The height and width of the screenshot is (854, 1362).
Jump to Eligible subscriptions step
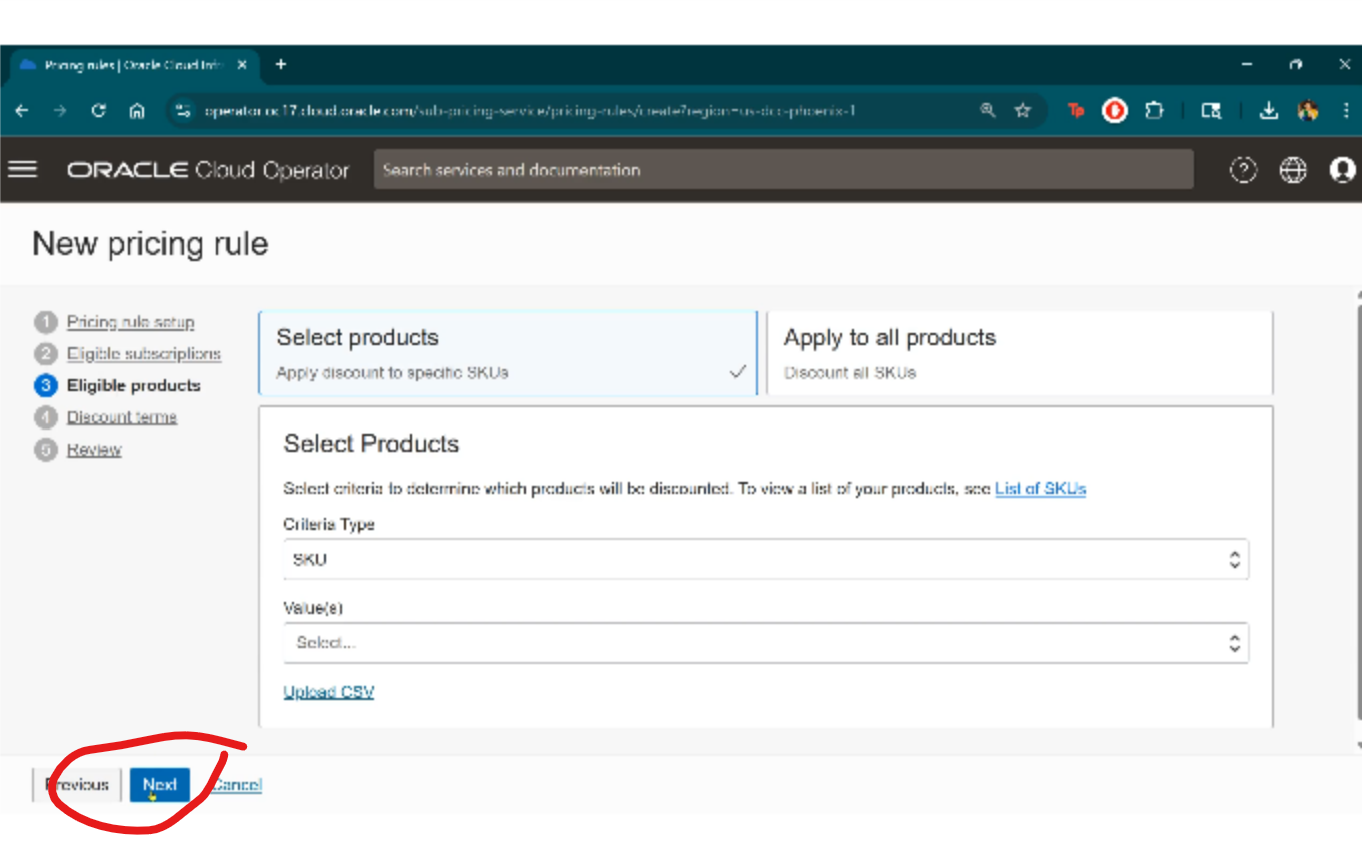click(143, 354)
